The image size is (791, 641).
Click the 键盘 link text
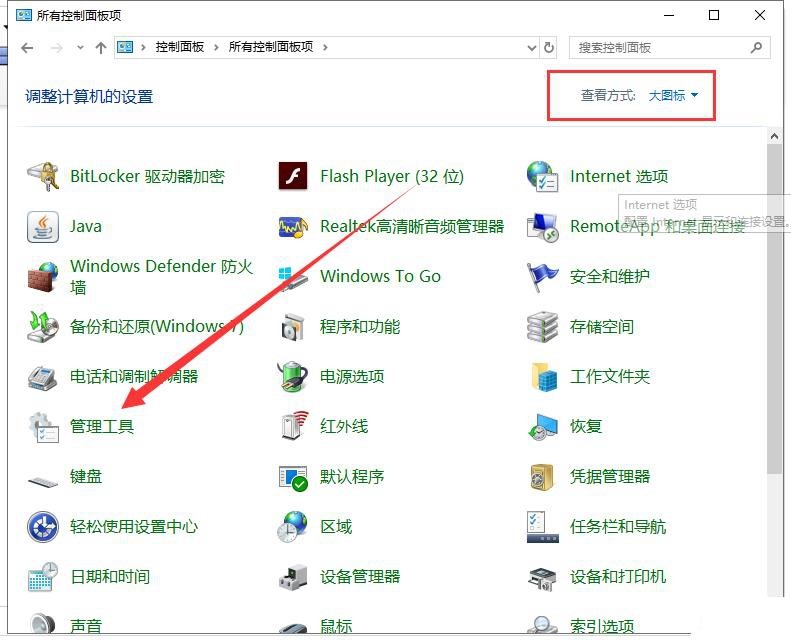click(x=86, y=477)
